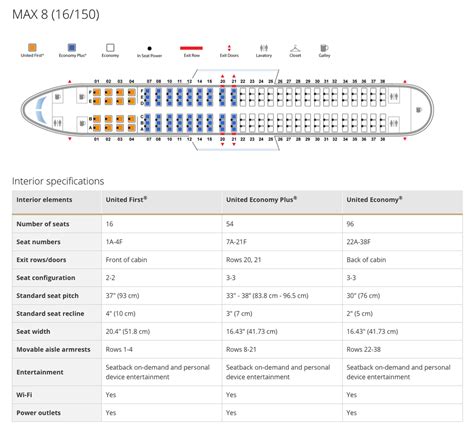The width and height of the screenshot is (474, 431).
Task: Click the Galley cup legend icon
Action: pos(324,48)
